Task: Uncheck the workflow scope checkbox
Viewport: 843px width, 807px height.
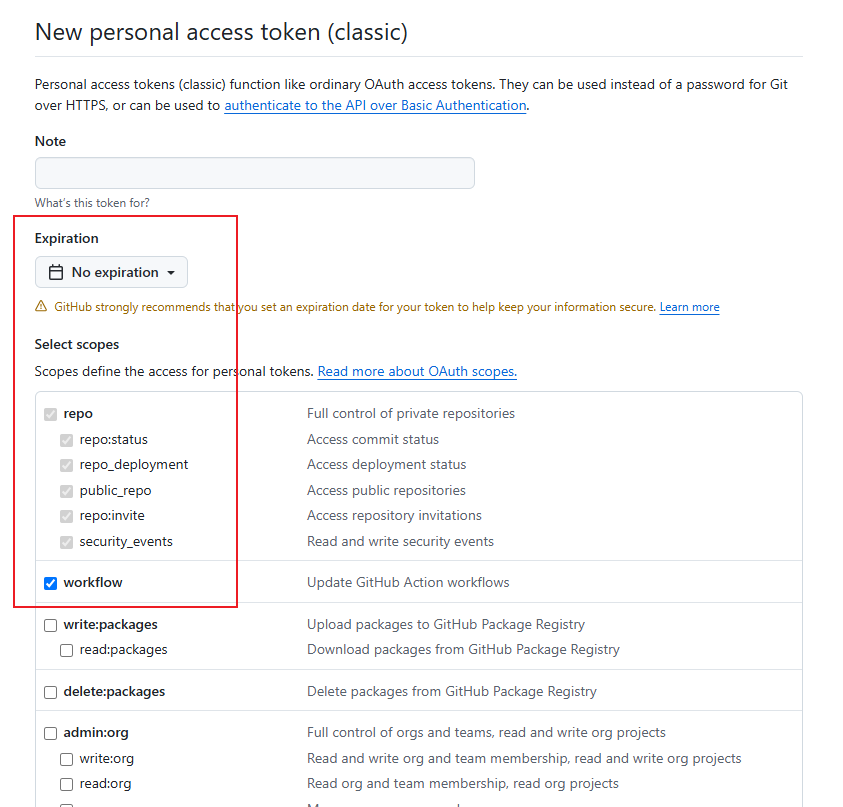Action: (x=51, y=583)
